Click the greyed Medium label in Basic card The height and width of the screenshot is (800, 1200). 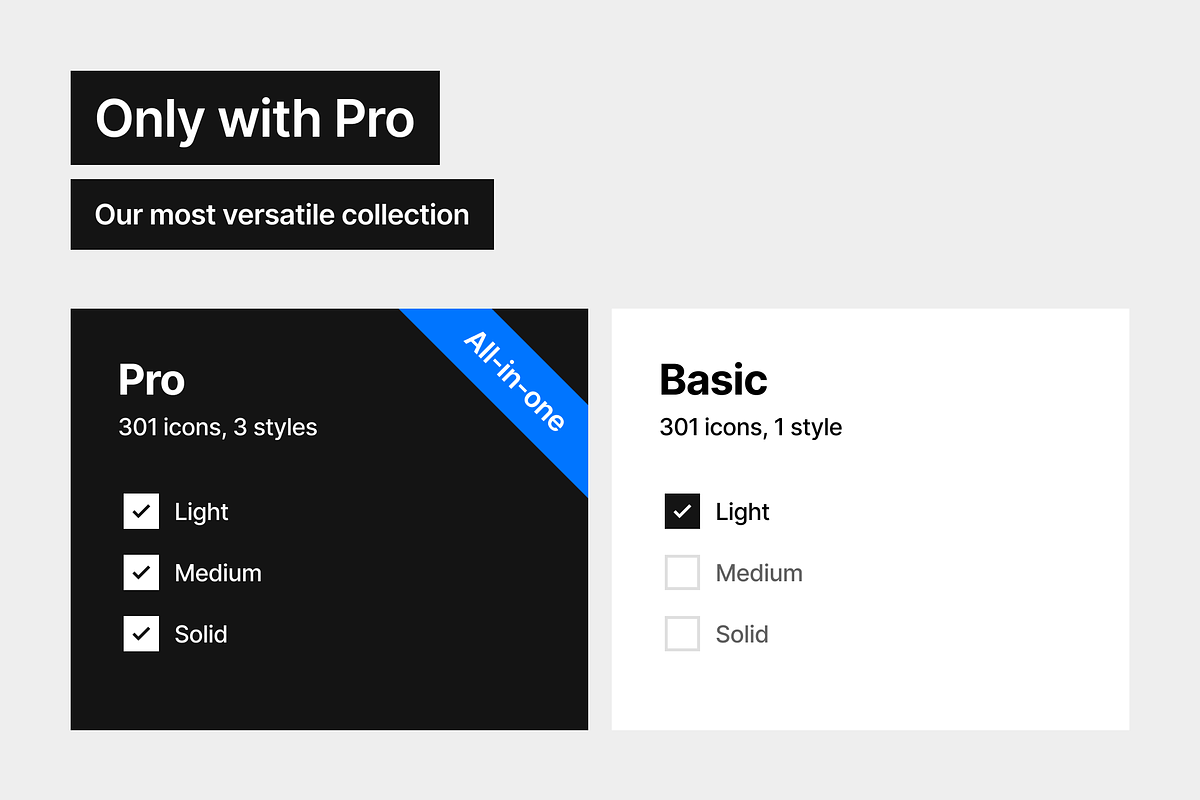point(759,573)
